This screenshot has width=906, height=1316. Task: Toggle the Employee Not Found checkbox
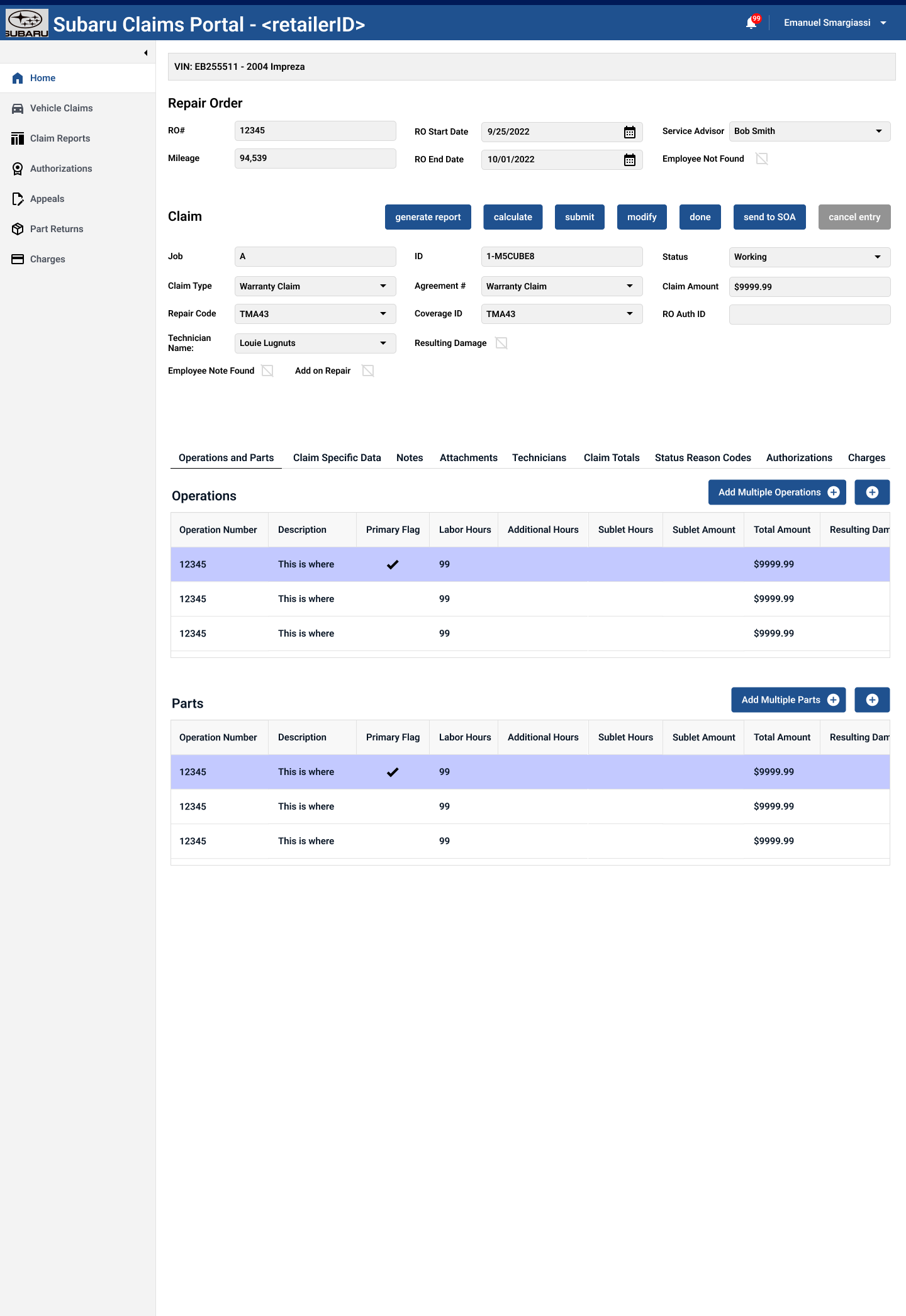(761, 159)
